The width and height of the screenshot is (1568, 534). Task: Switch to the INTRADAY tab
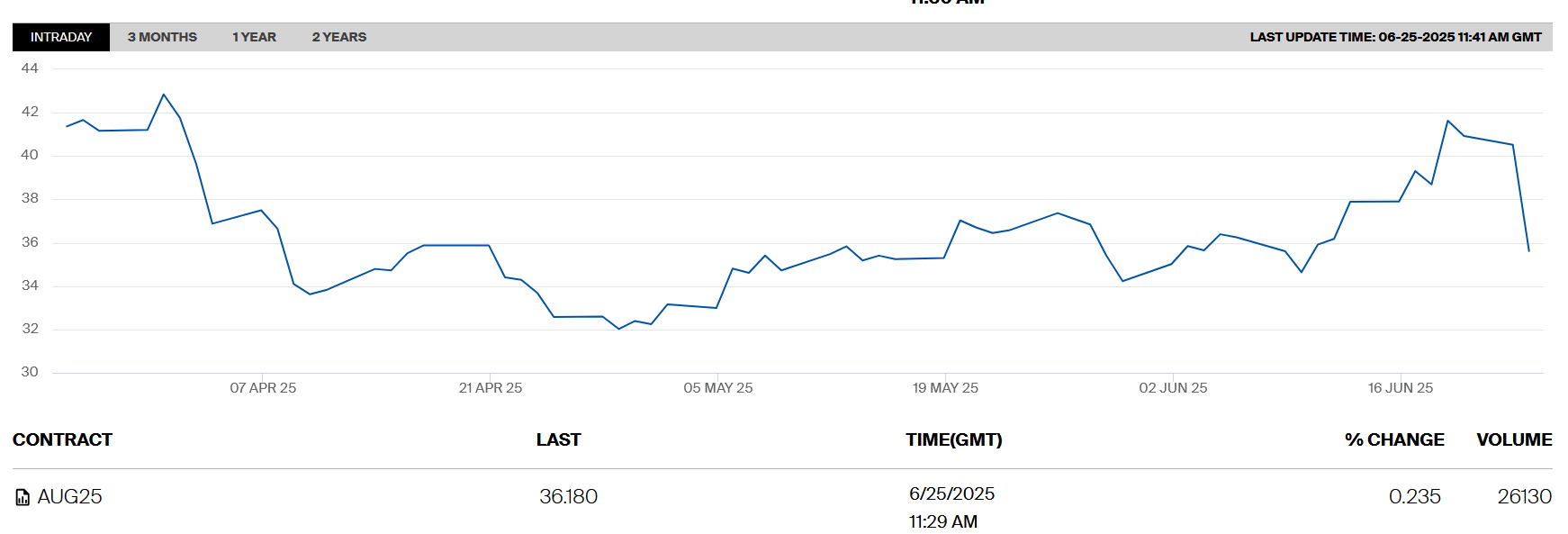(61, 37)
